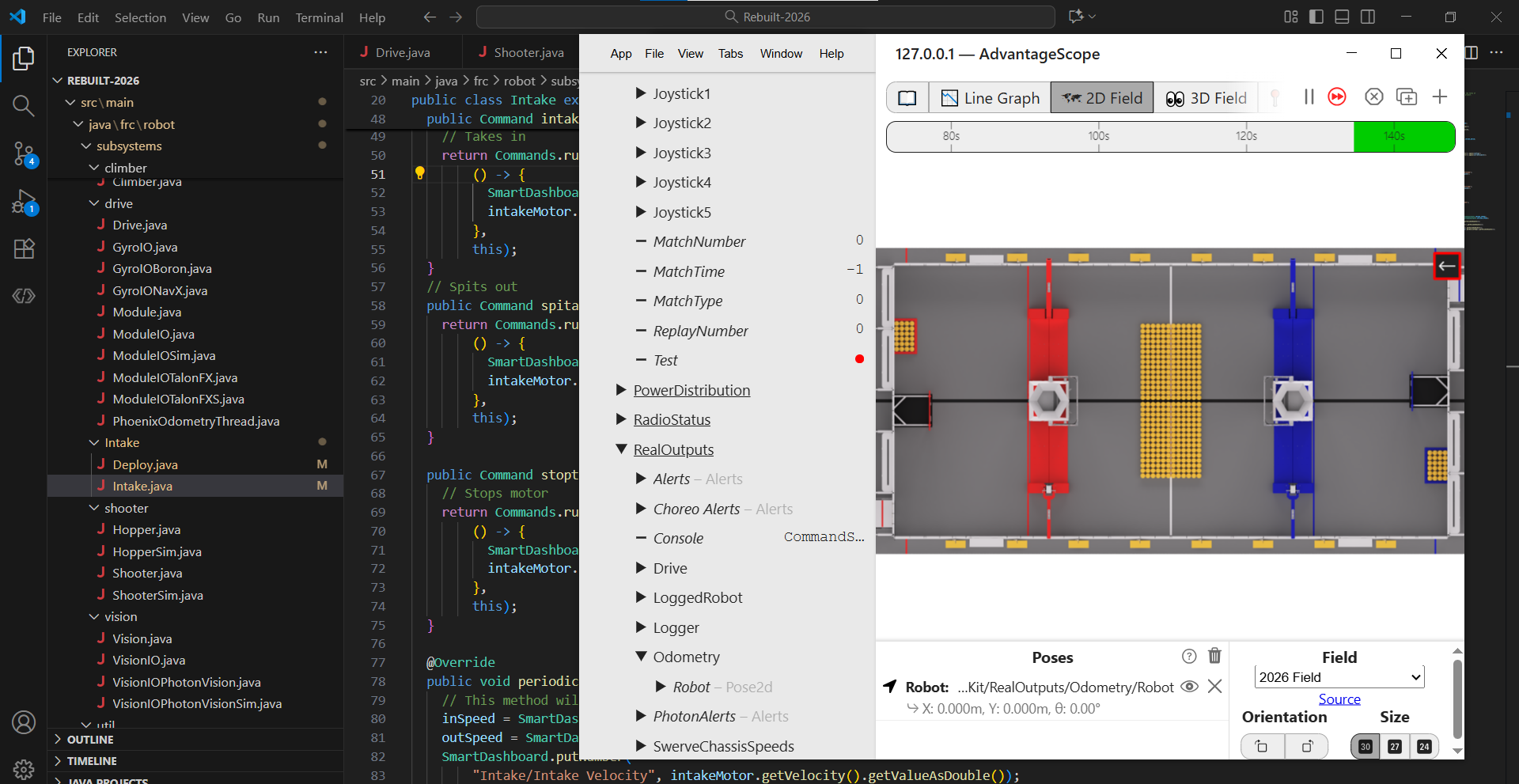
Task: Click the Rebuilt-2026 command center search box
Action: pyautogui.click(x=766, y=17)
